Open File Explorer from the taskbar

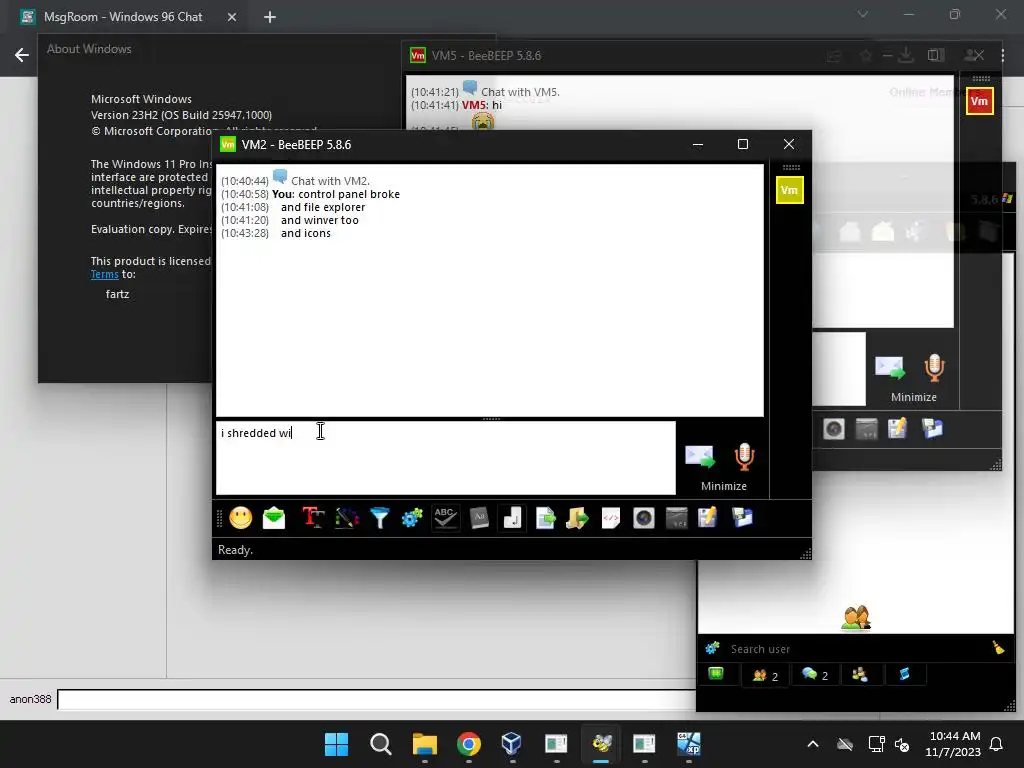424,744
